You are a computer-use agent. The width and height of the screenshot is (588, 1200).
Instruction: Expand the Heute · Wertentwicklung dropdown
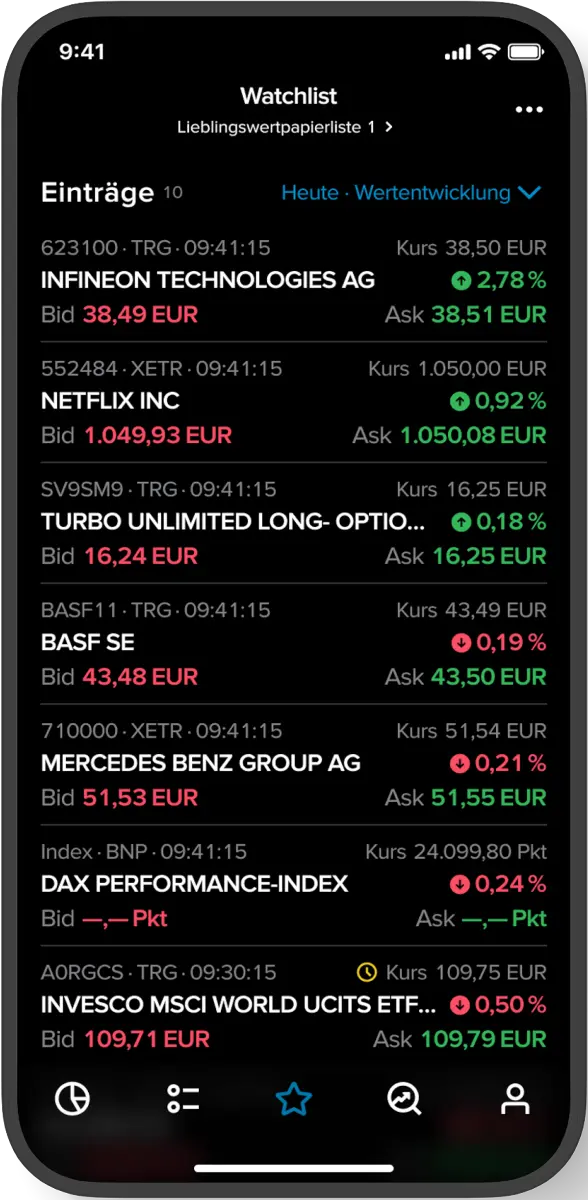411,193
